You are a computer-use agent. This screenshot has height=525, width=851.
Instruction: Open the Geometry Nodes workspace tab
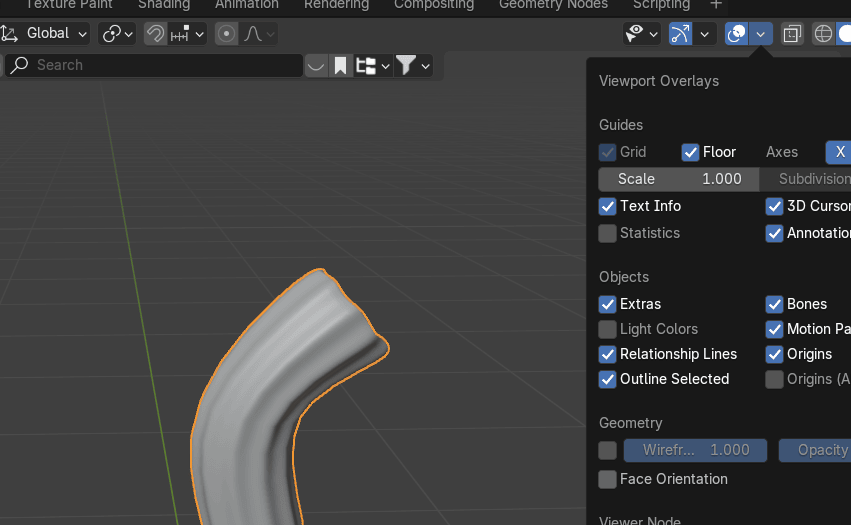click(553, 5)
